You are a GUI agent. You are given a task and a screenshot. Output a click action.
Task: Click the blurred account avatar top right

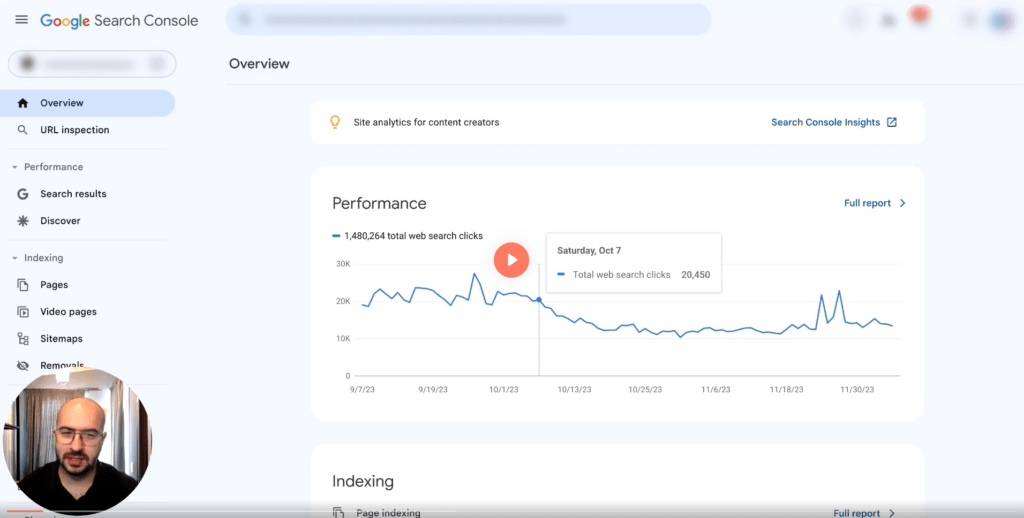(1001, 20)
